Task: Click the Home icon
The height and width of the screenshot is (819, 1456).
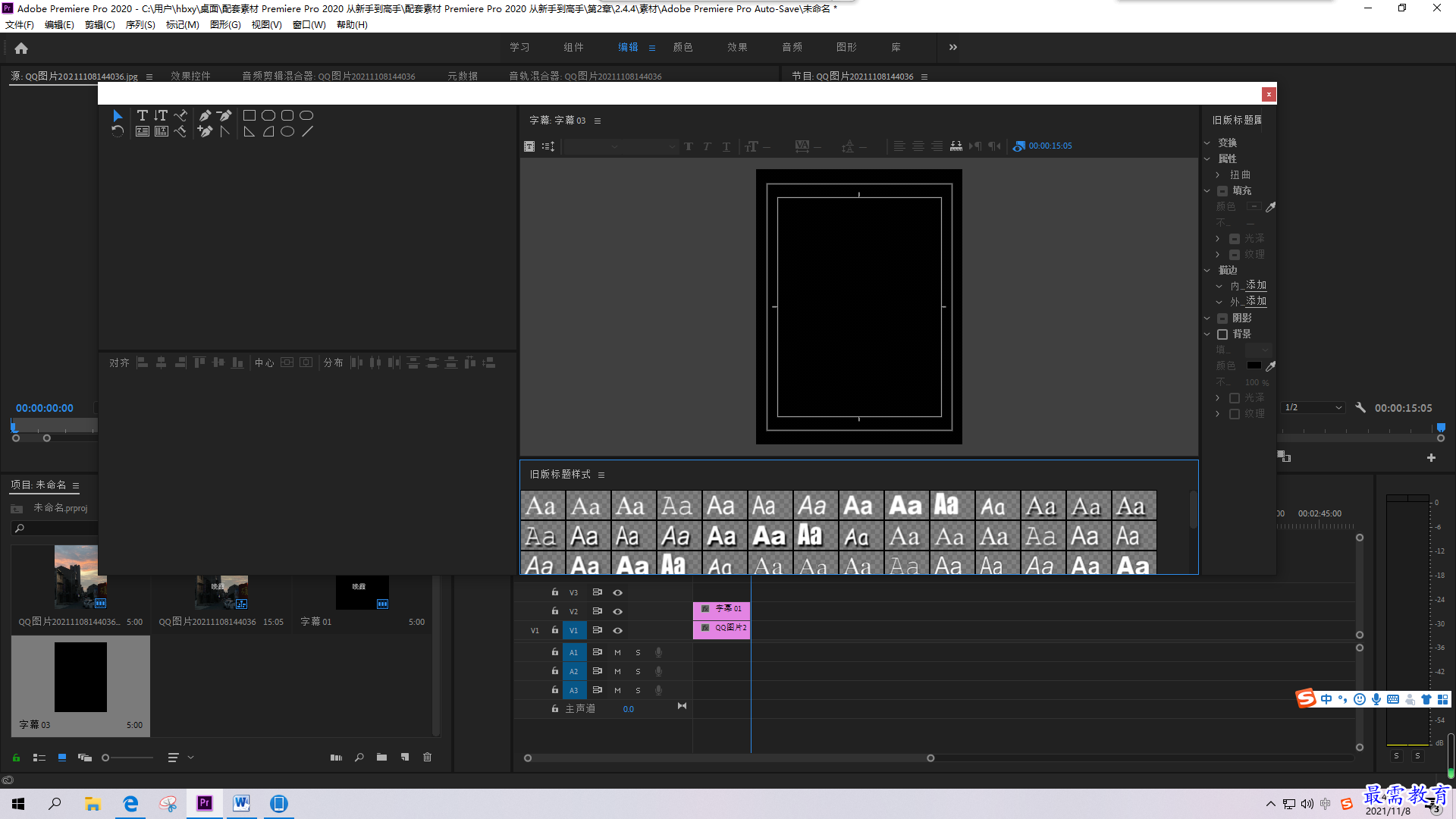Action: [x=21, y=48]
